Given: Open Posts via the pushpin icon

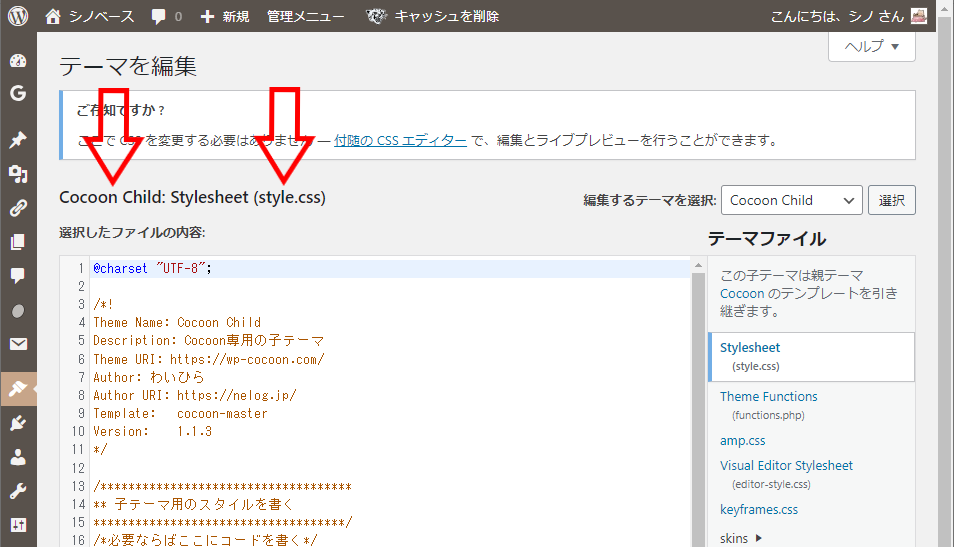Looking at the screenshot, I should (18, 140).
